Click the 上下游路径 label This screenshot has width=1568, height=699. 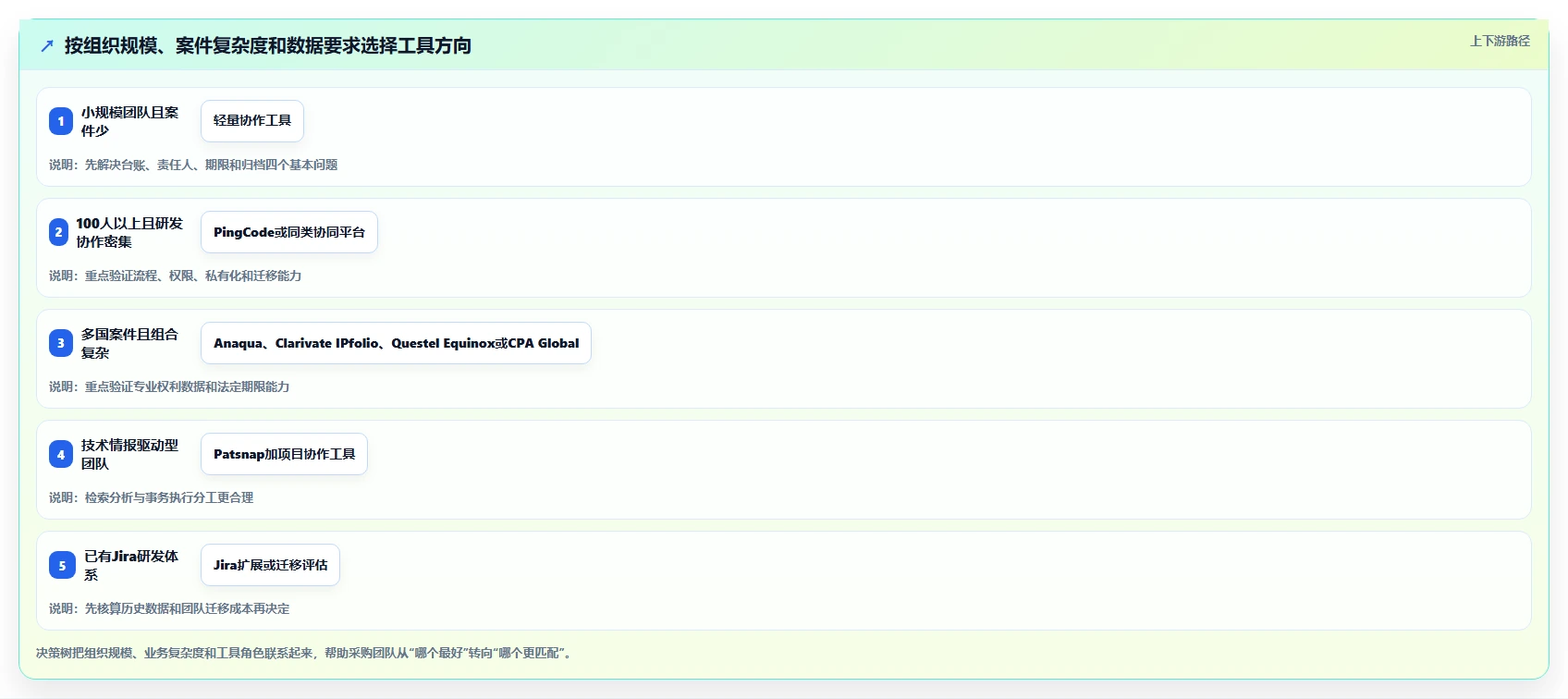coord(1500,41)
